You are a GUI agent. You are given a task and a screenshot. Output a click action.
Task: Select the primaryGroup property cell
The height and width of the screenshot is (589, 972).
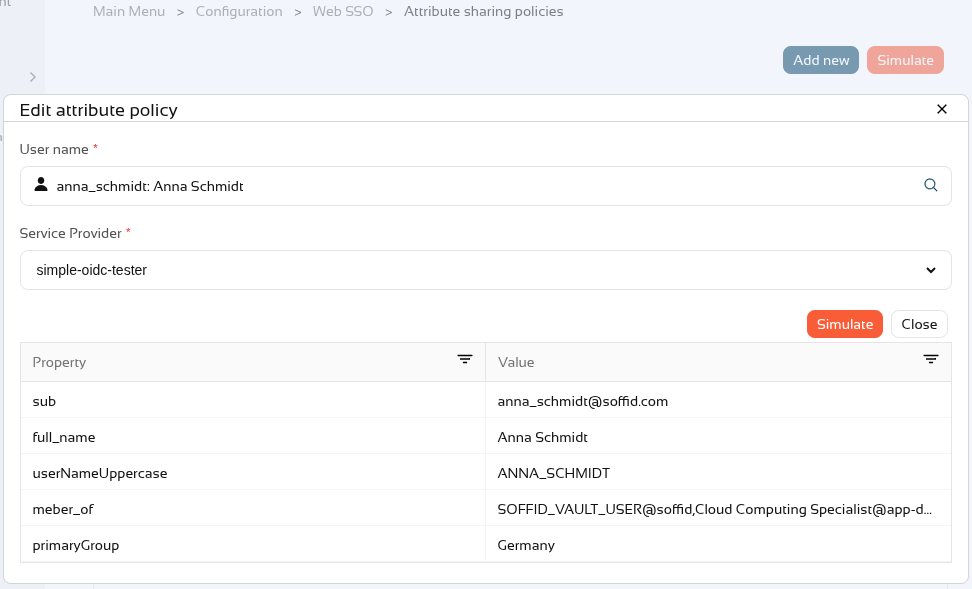pos(253,545)
